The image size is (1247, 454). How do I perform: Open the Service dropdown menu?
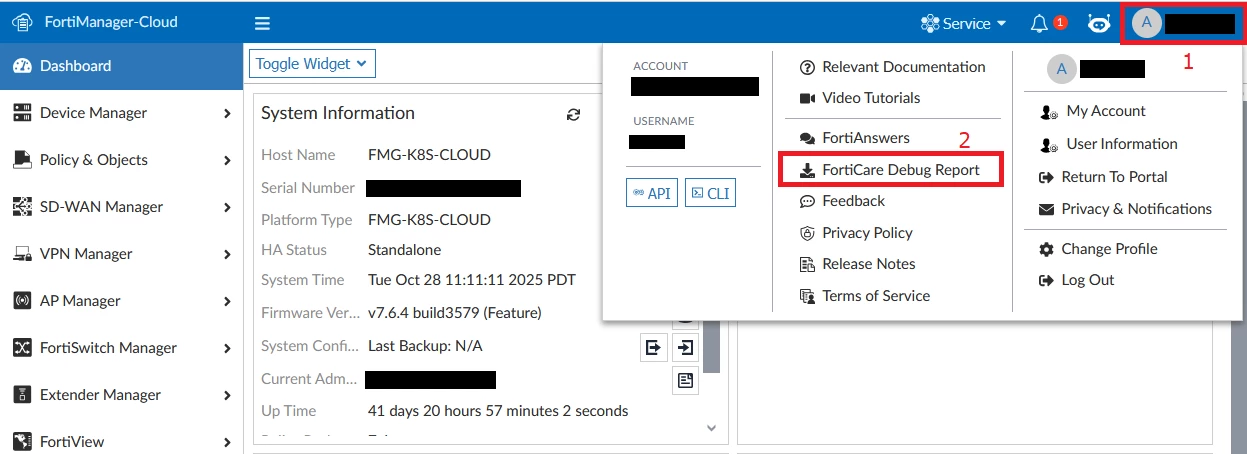964,23
